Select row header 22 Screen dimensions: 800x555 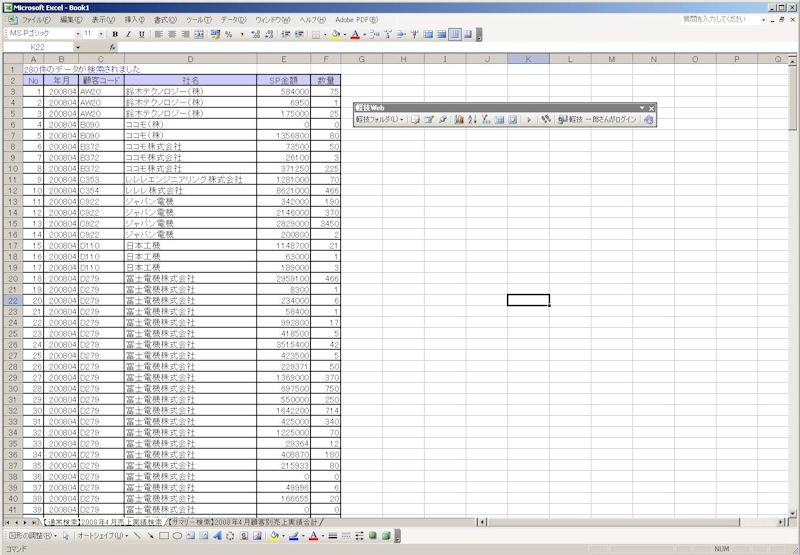coord(13,300)
